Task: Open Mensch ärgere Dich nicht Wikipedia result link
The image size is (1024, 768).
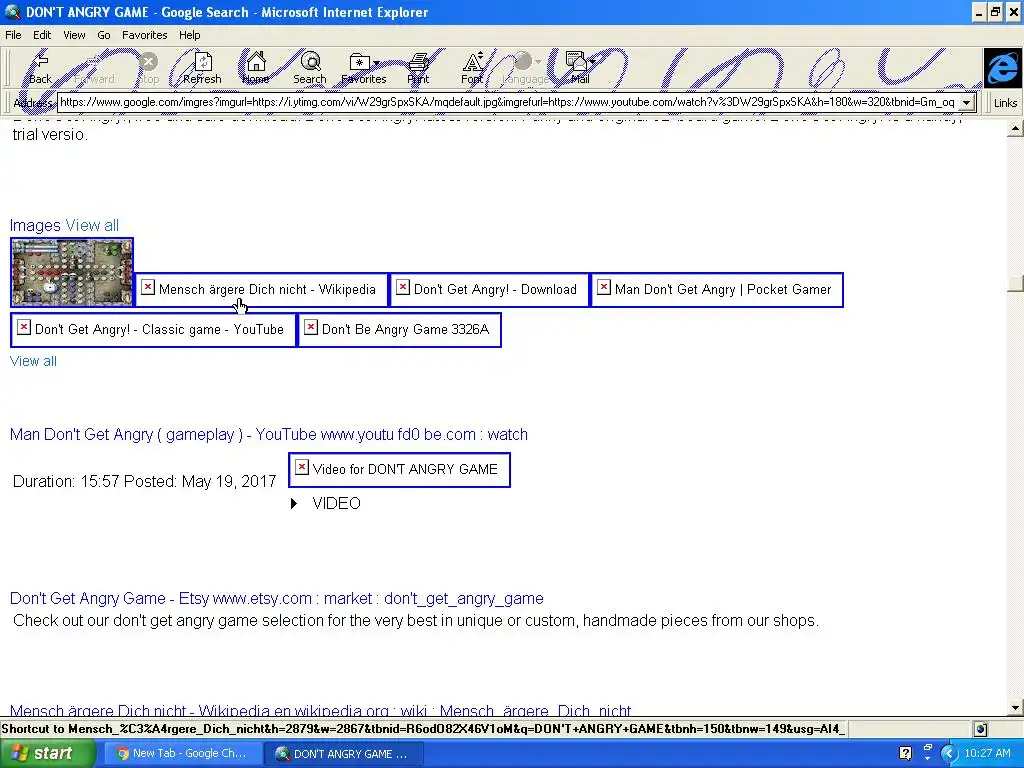Action: 320,710
